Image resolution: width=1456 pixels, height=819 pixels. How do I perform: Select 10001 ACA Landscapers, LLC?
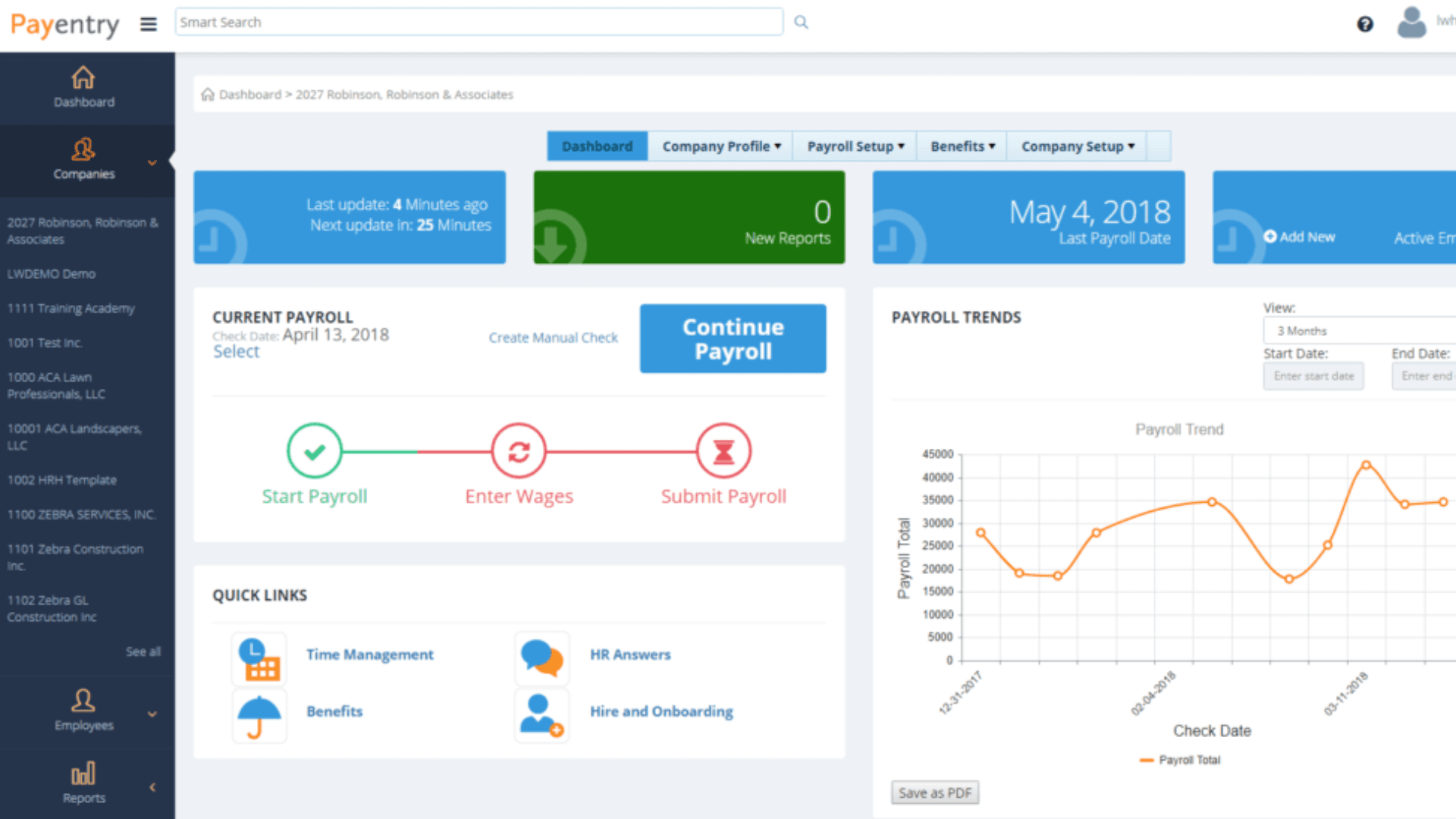point(74,437)
